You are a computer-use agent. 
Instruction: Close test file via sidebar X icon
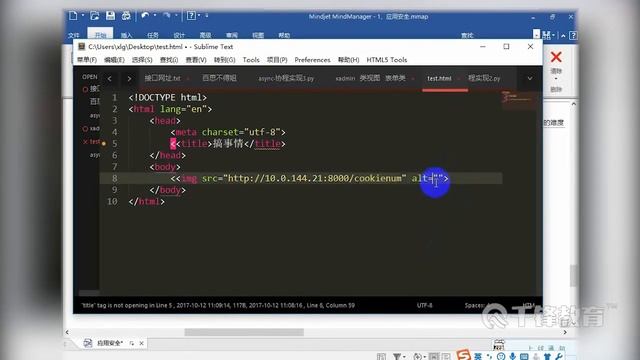85,142
